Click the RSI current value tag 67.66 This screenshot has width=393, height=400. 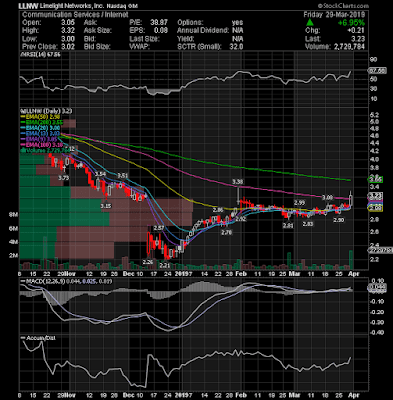377,71
